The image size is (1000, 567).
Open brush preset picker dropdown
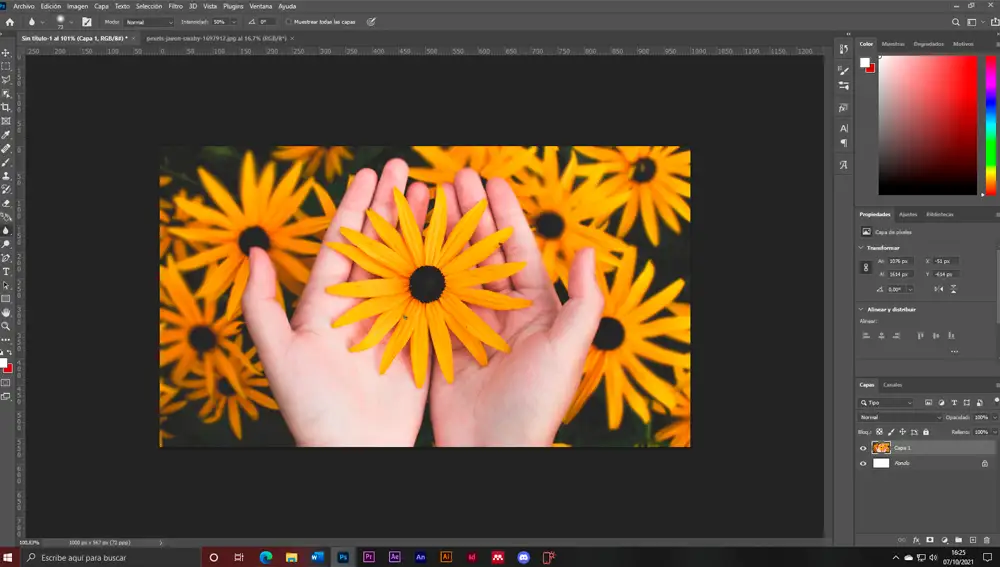coord(70,22)
